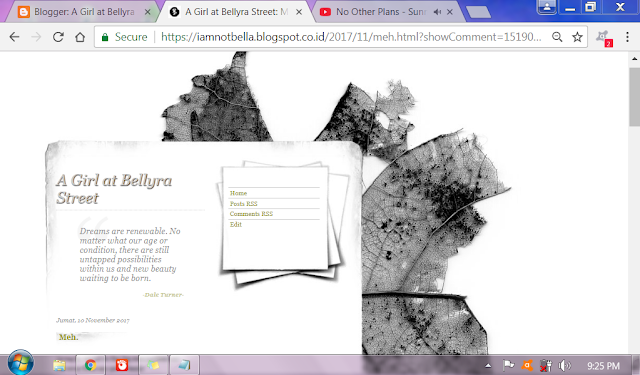This screenshot has width=640, height=375.
Task: Click the red app icon in the taskbar
Action: [x=122, y=365]
